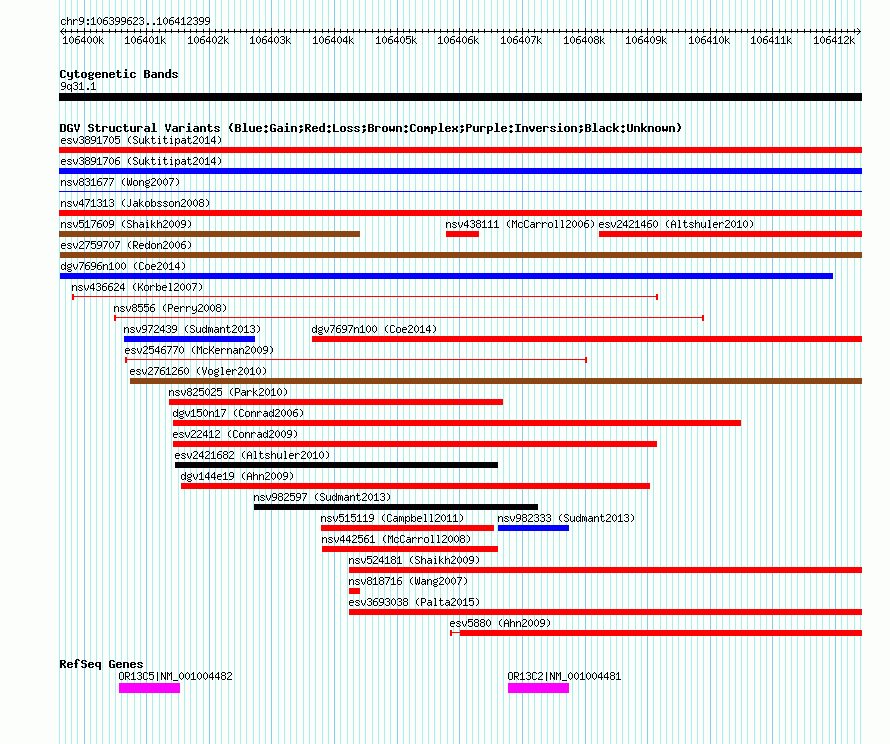The height and width of the screenshot is (744, 890).
Task: Select the small nsv438111 (McCarroll2006) feature
Action: coord(463,234)
